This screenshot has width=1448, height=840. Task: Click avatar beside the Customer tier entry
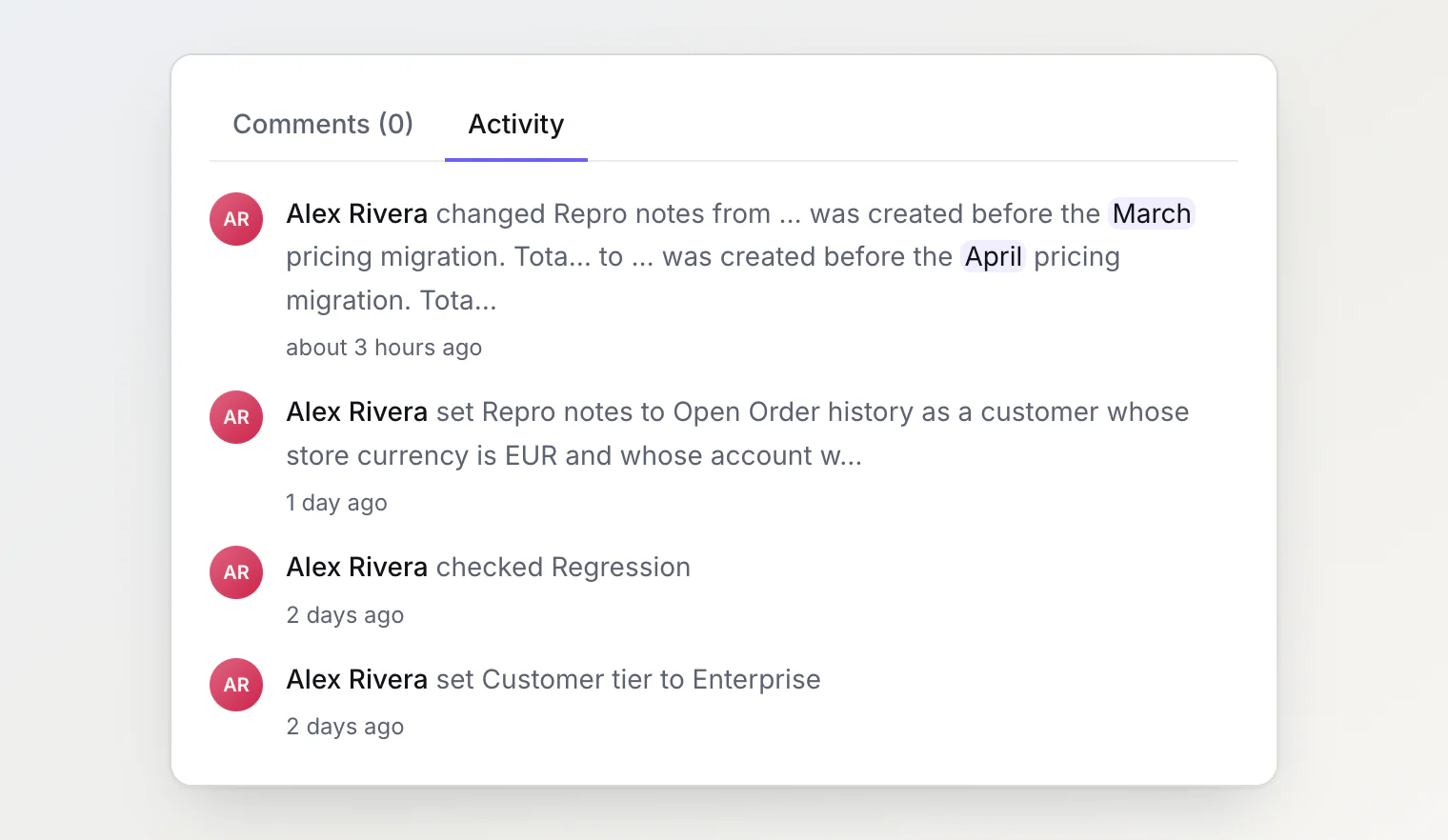pos(236,685)
